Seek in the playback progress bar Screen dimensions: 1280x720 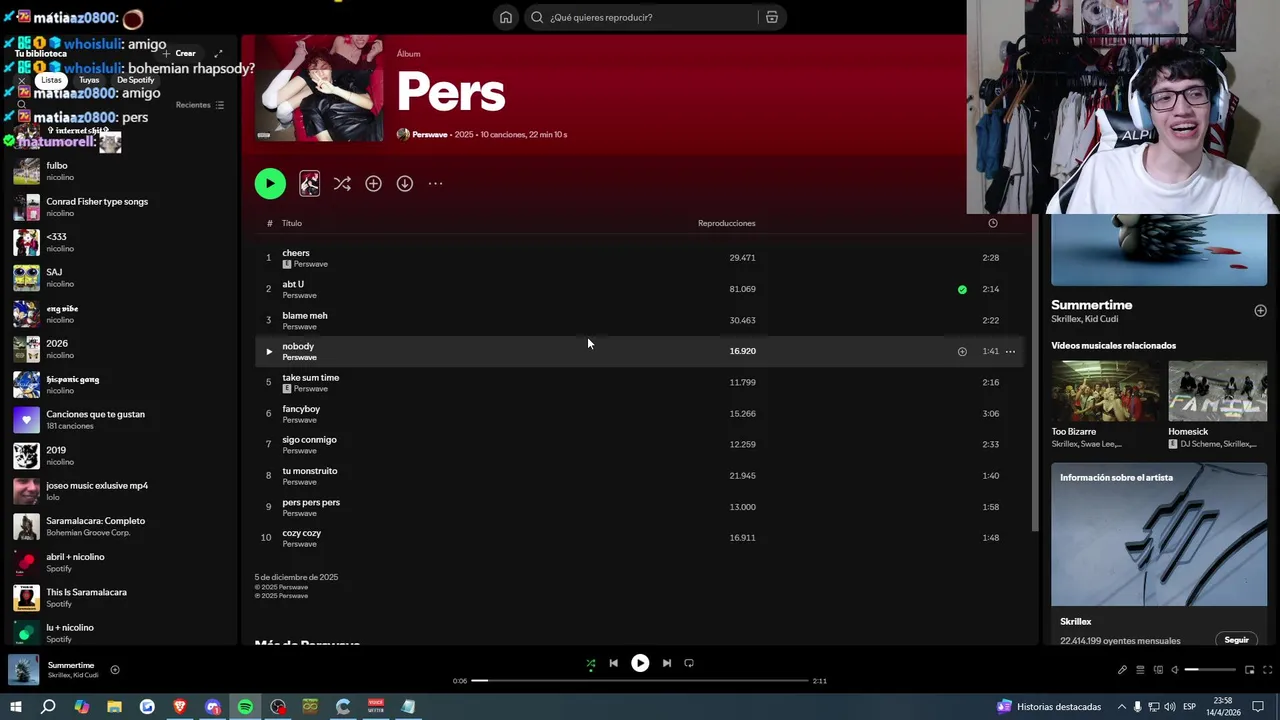(640, 681)
